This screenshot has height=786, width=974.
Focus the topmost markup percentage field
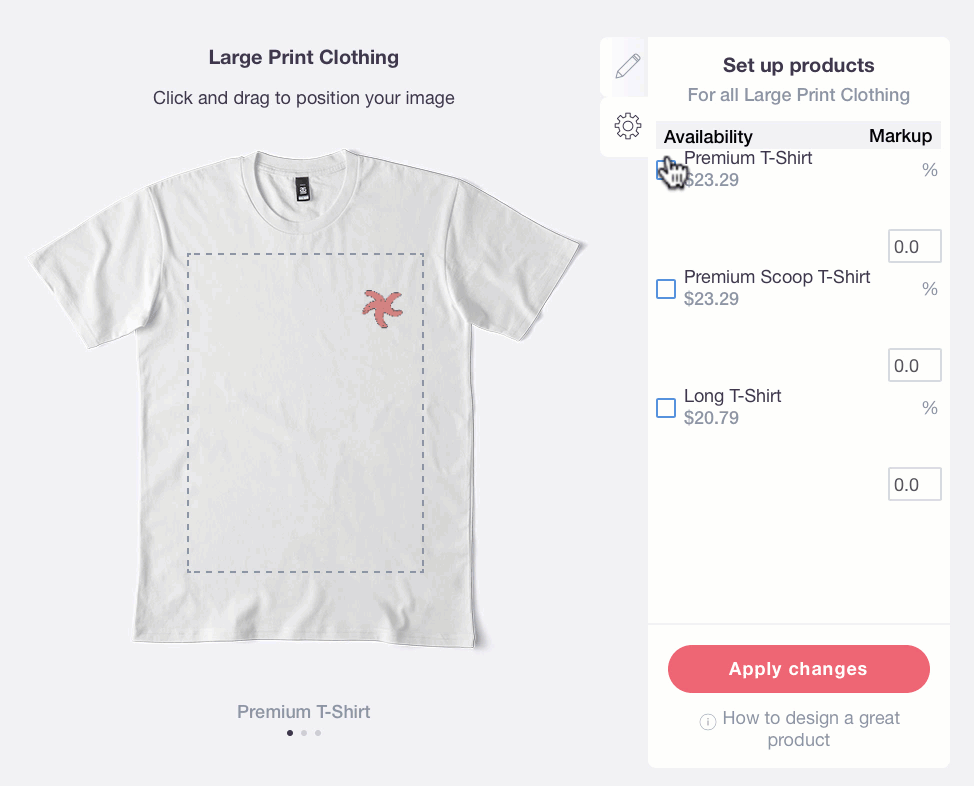[914, 247]
